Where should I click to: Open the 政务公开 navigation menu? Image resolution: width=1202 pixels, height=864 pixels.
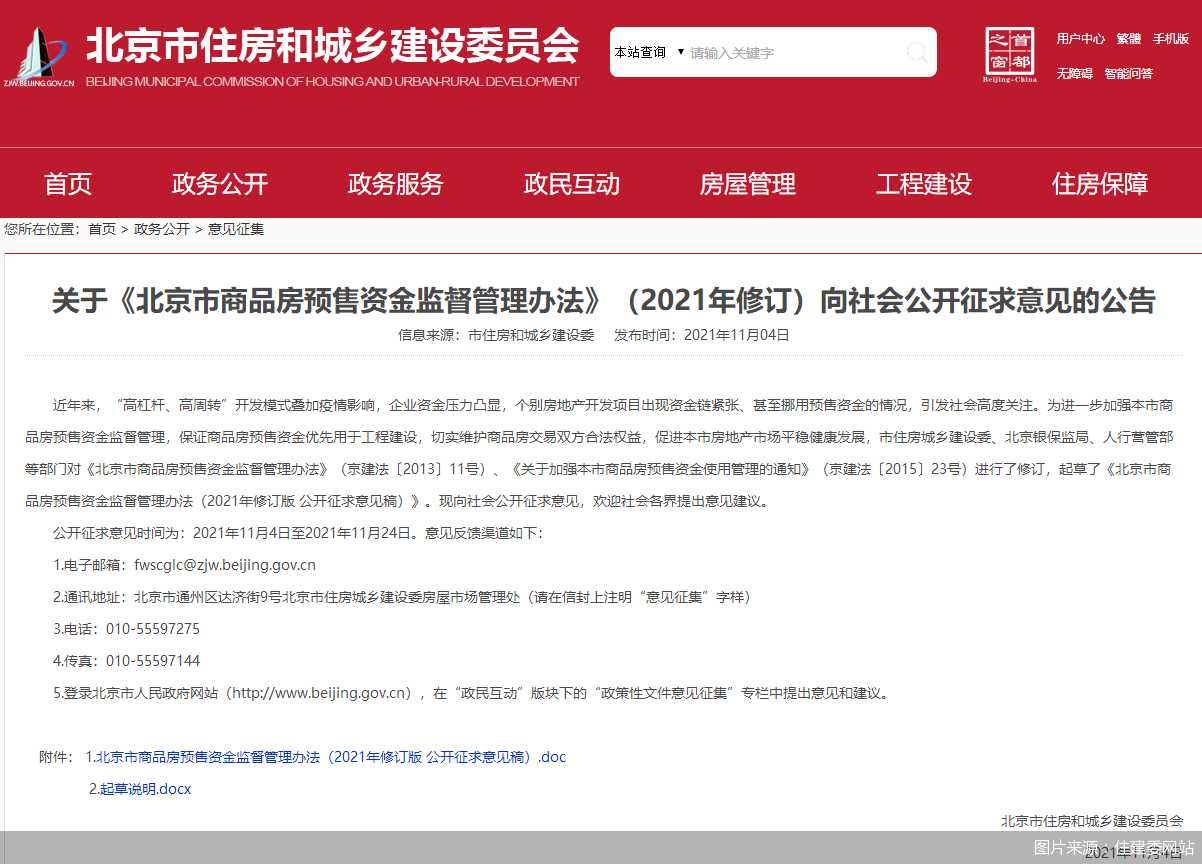point(220,184)
